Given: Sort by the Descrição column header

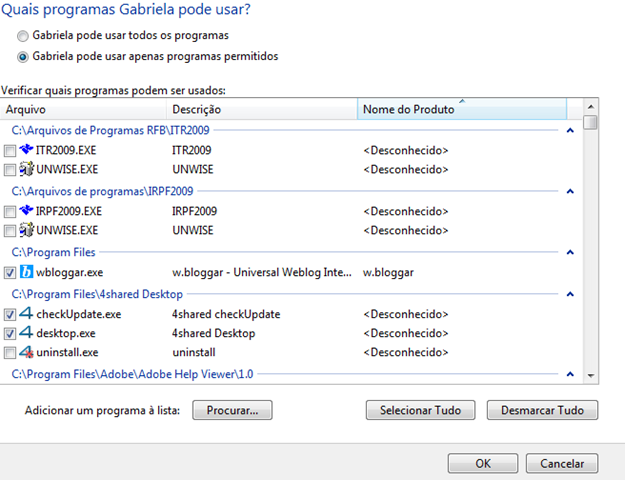Looking at the screenshot, I should coord(262,109).
